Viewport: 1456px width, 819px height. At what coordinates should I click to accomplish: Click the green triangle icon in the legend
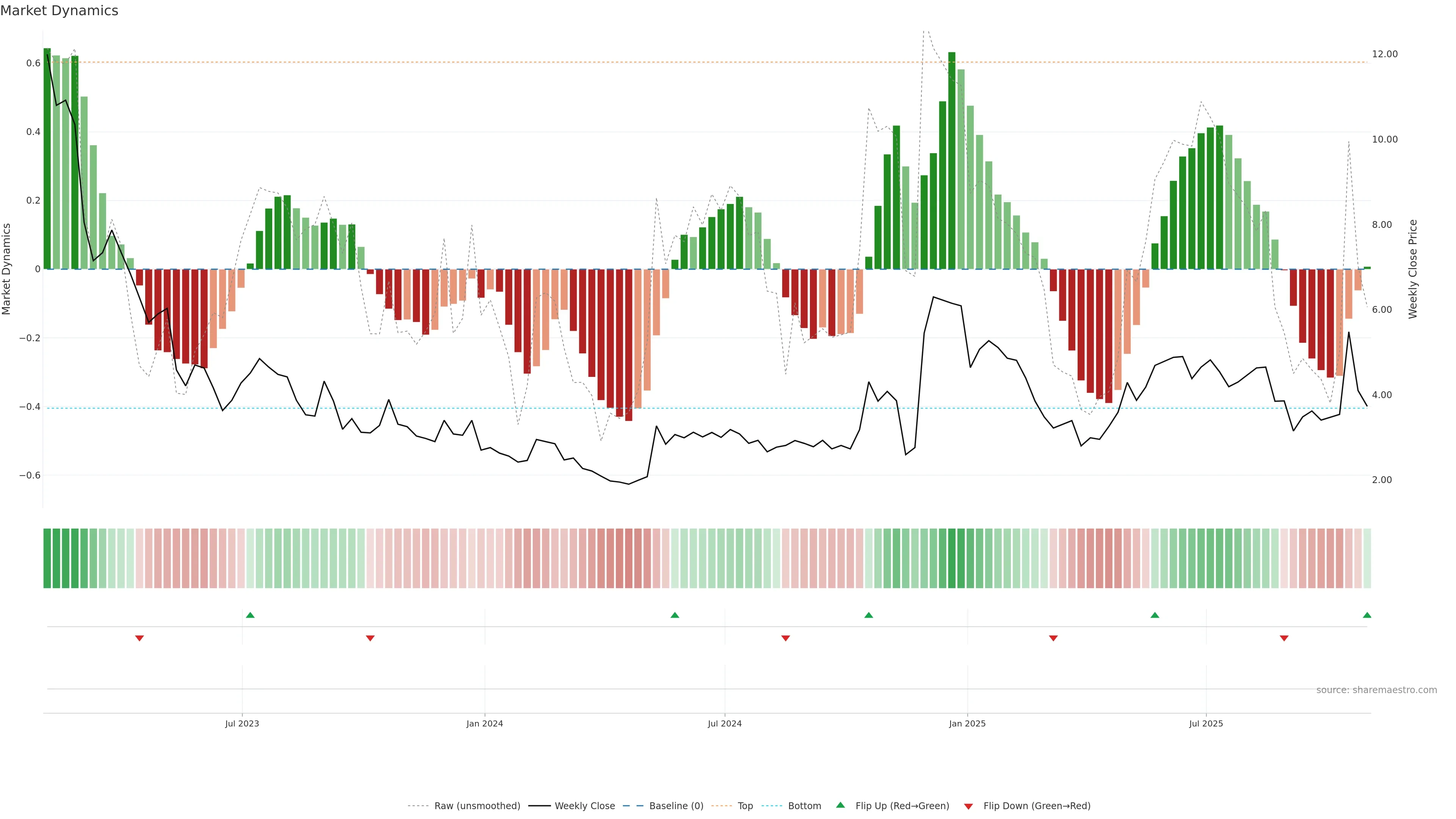coord(841,805)
